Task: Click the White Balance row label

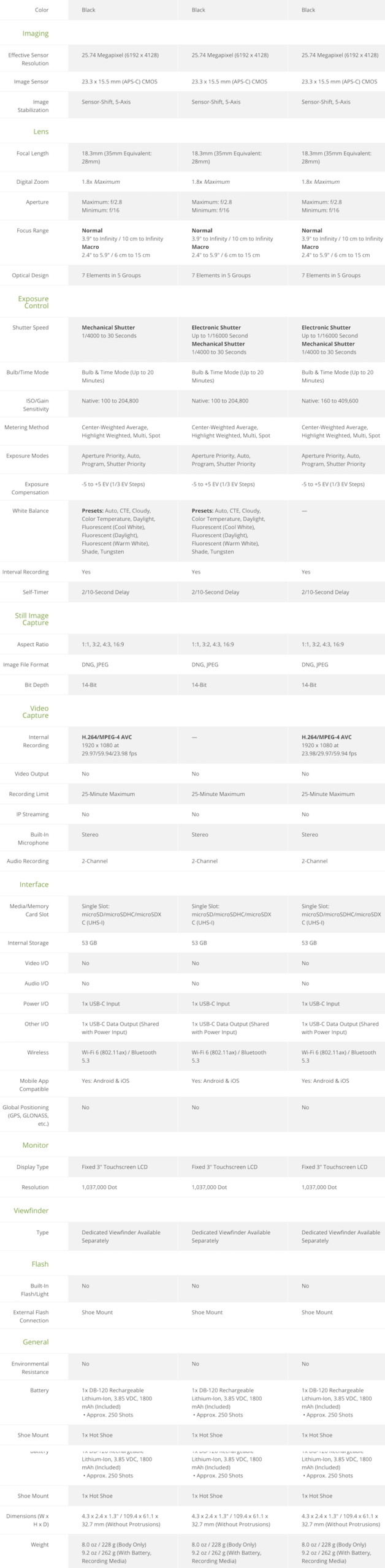Action: tap(30, 511)
